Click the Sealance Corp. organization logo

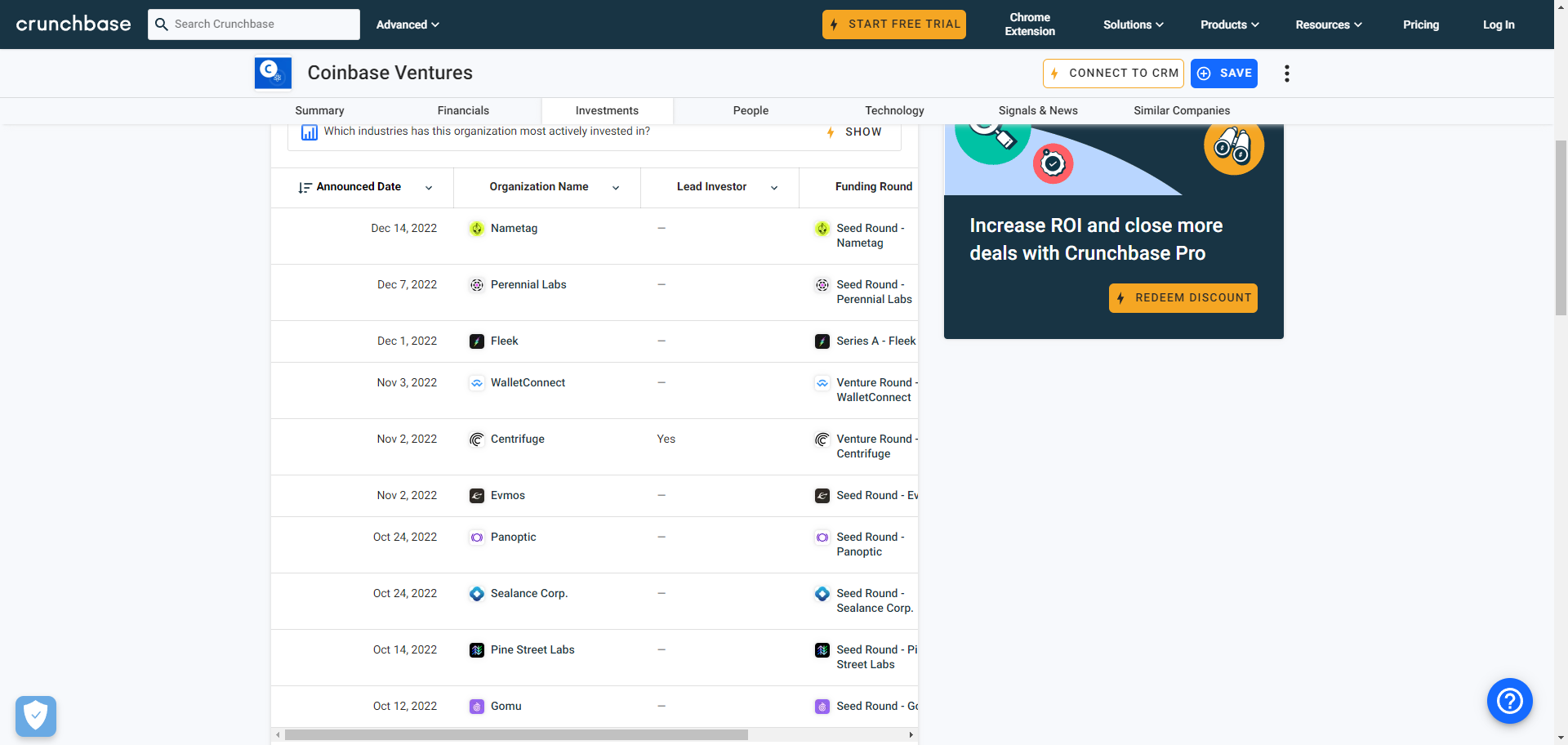point(477,594)
